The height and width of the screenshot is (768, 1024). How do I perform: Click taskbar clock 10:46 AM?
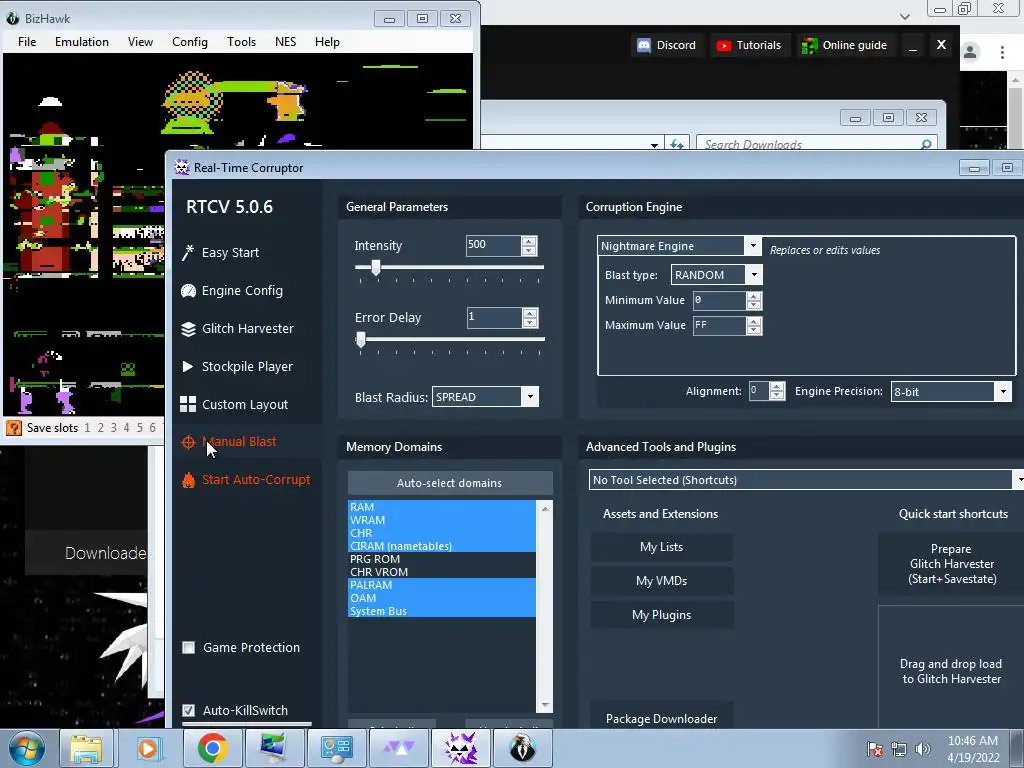tap(973, 741)
